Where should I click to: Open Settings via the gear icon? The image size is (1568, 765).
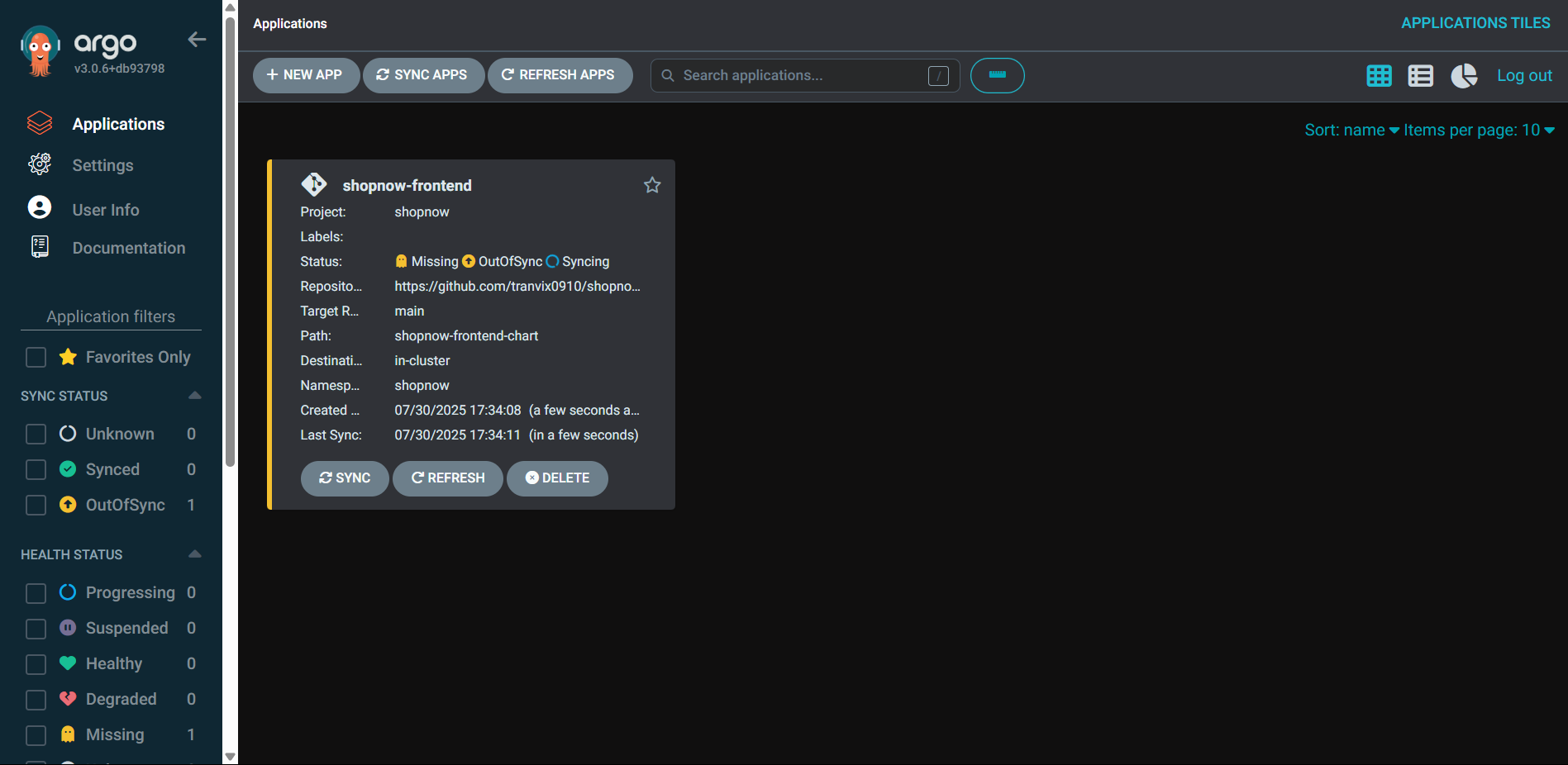tap(40, 164)
